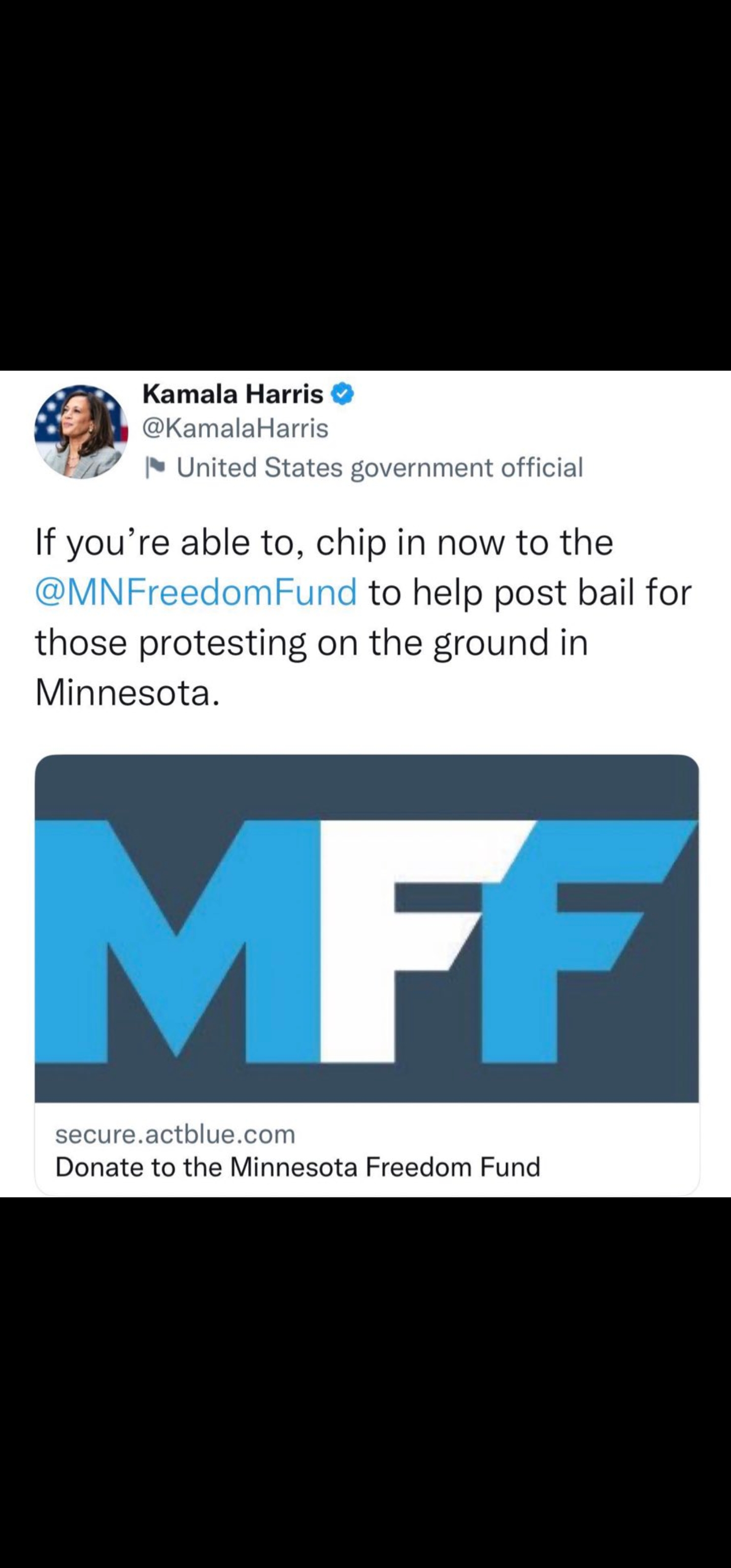This screenshot has width=731, height=1568.
Task: Click the 'to help post bail for' text
Action: [529, 592]
